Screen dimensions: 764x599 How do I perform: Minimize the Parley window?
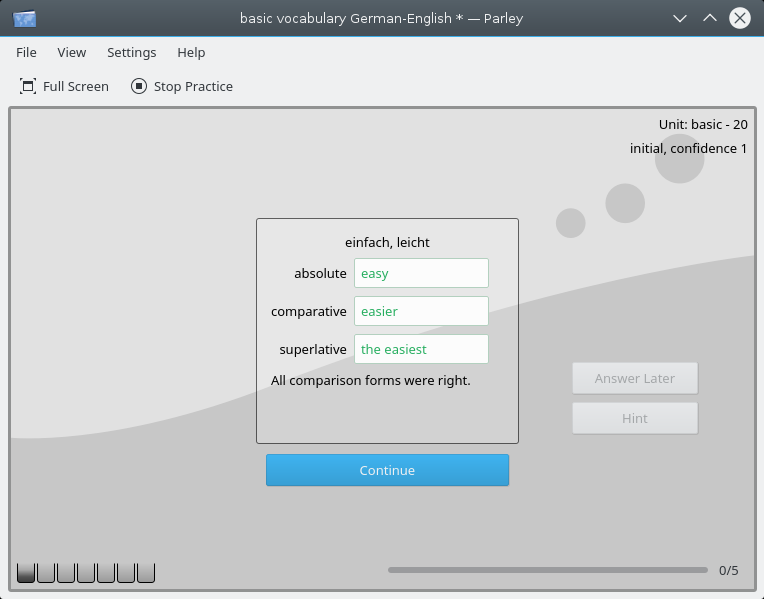[x=680, y=18]
